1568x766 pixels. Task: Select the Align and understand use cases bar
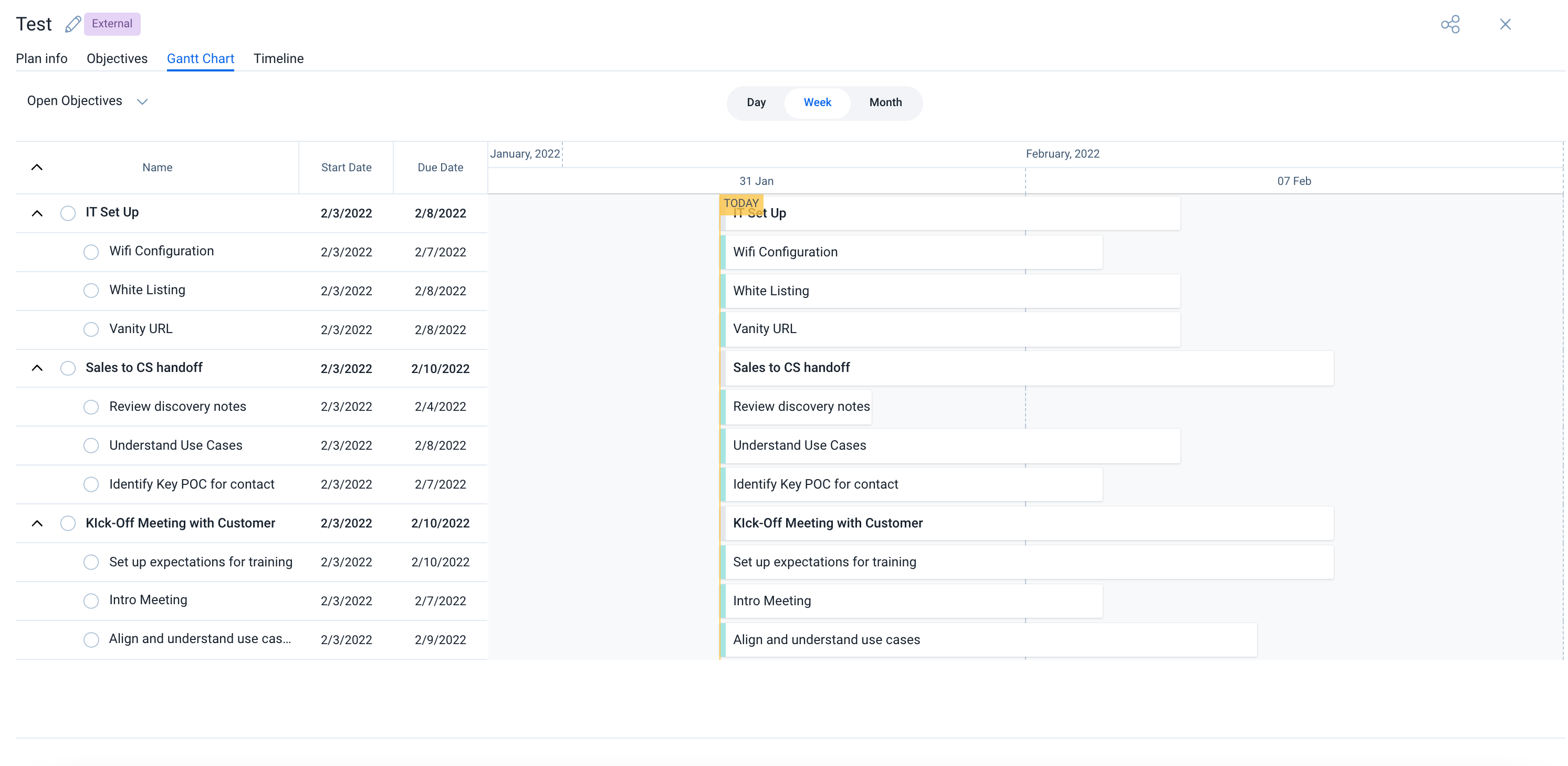pos(988,640)
